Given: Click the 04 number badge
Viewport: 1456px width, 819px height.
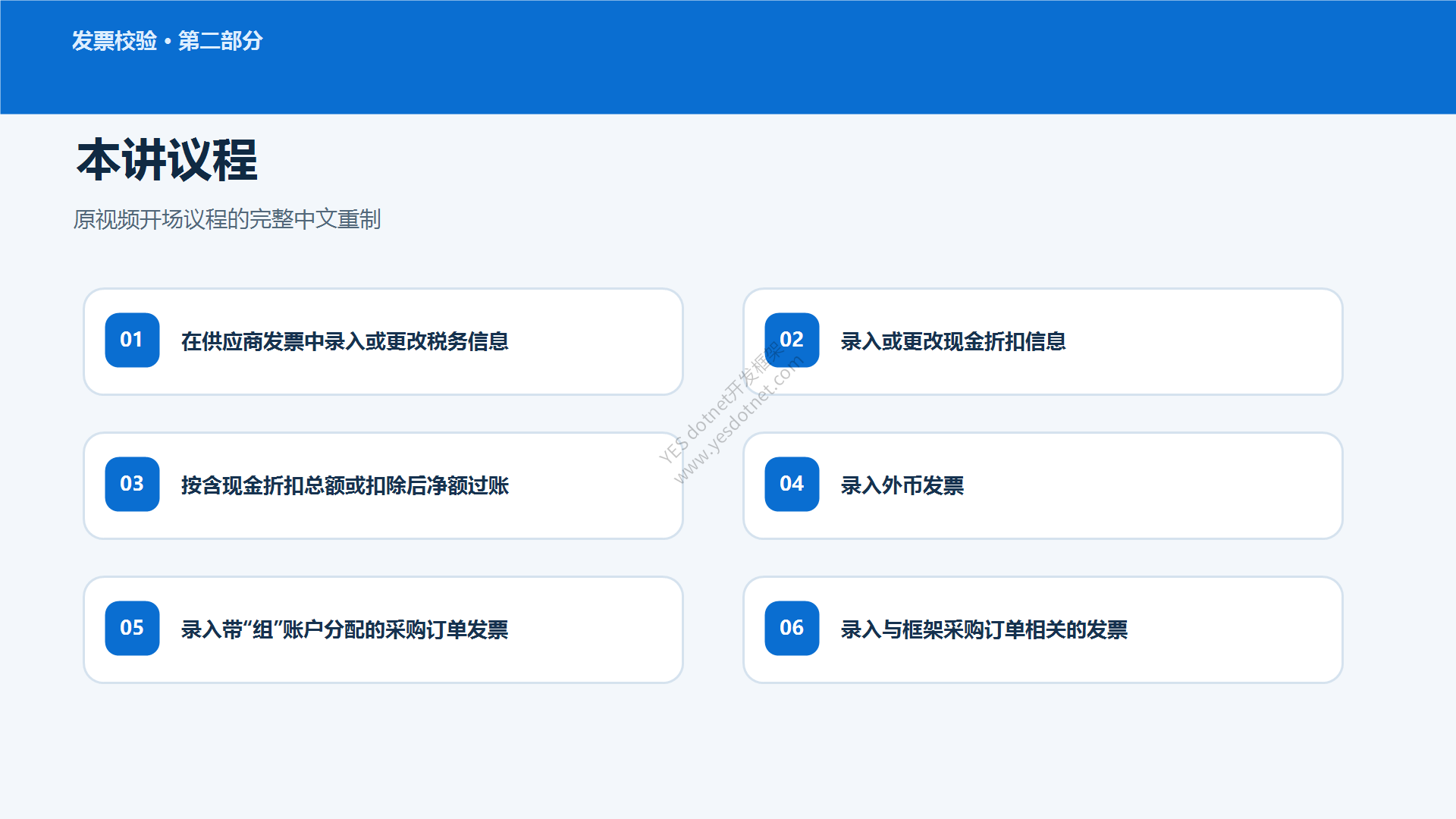Looking at the screenshot, I should (x=792, y=484).
